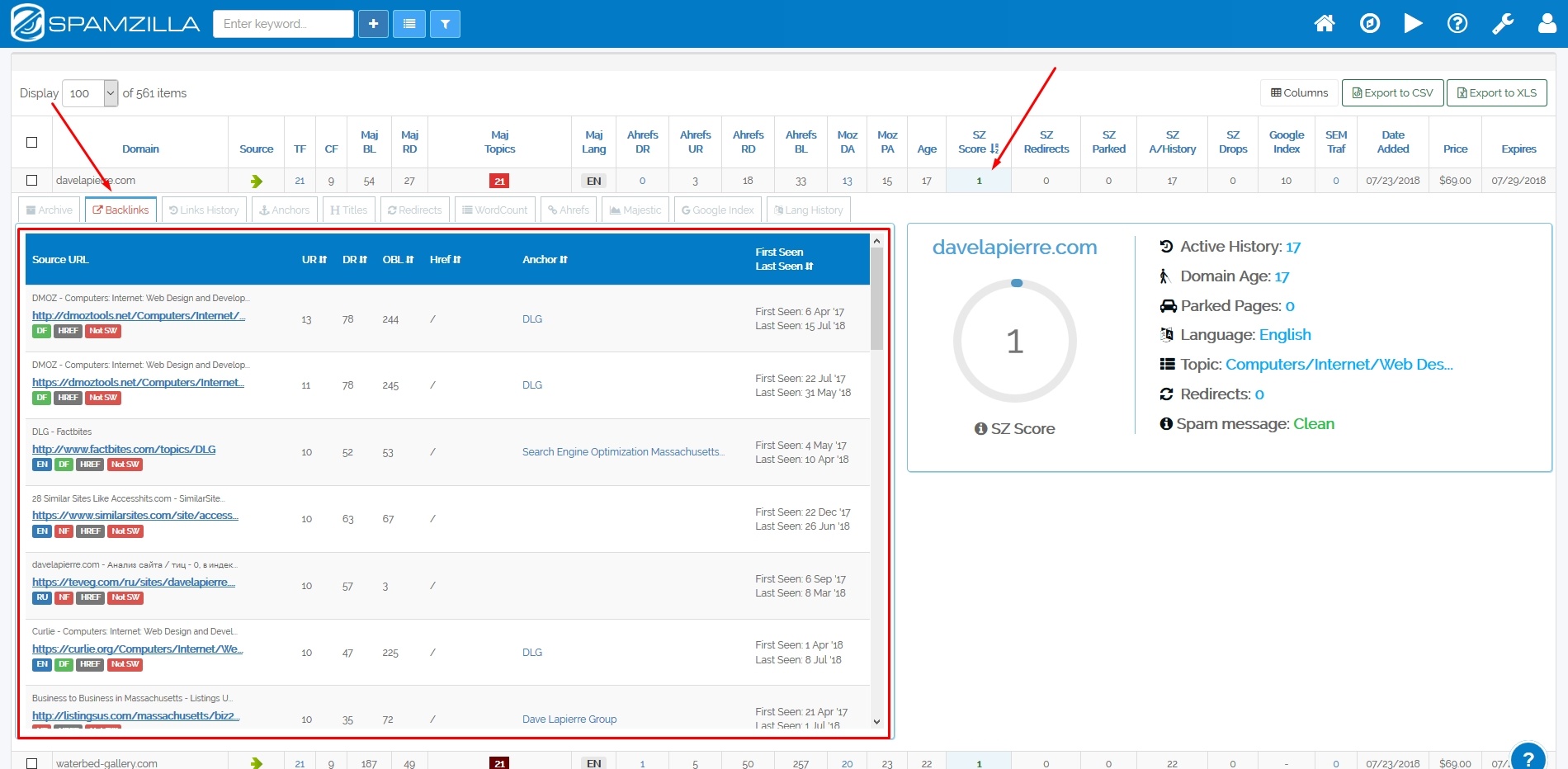Go to Home icon
This screenshot has width=1568, height=769.
pos(1325,23)
